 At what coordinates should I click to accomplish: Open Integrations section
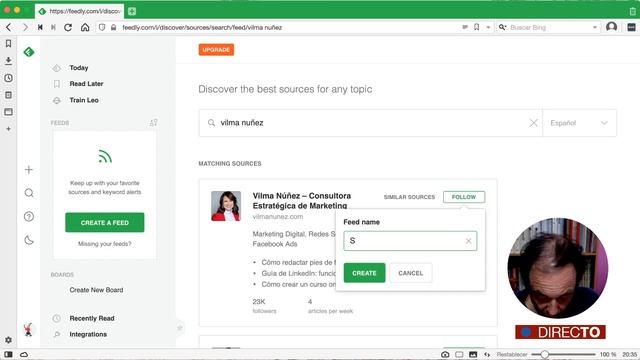click(88, 334)
